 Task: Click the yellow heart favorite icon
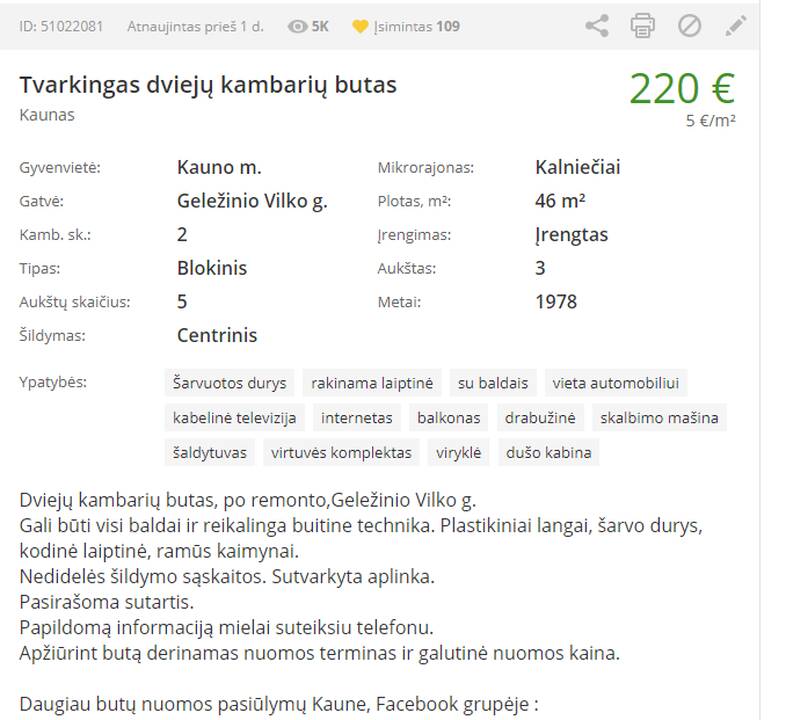click(360, 26)
